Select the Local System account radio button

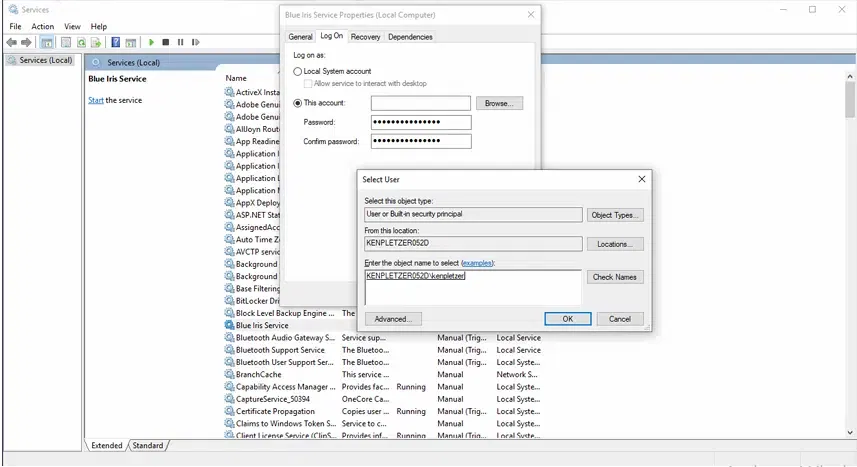pos(298,72)
